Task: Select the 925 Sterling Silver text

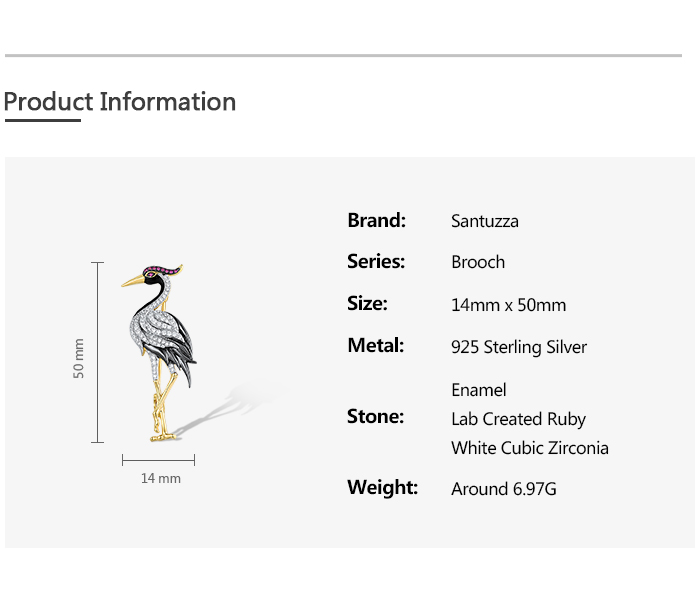Action: click(519, 347)
